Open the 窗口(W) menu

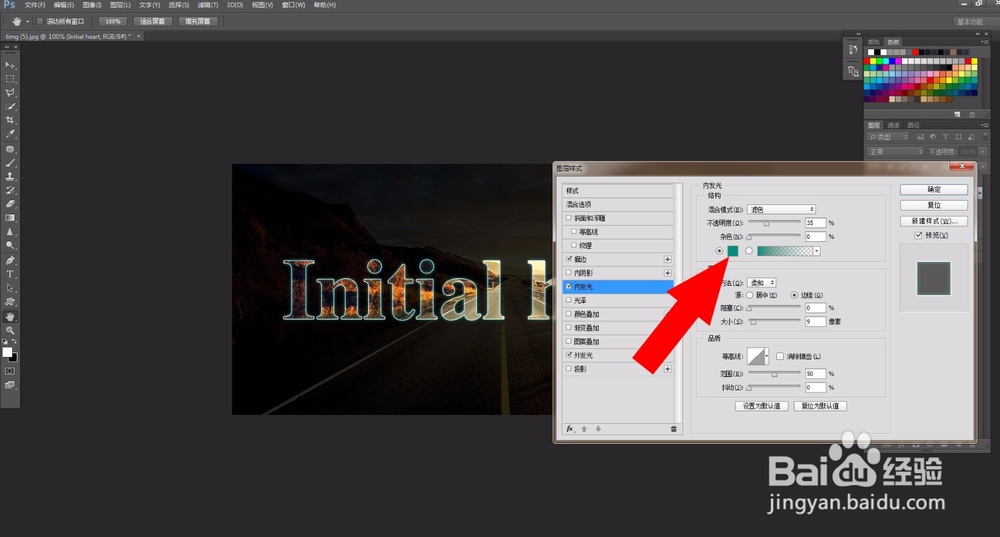point(293,5)
